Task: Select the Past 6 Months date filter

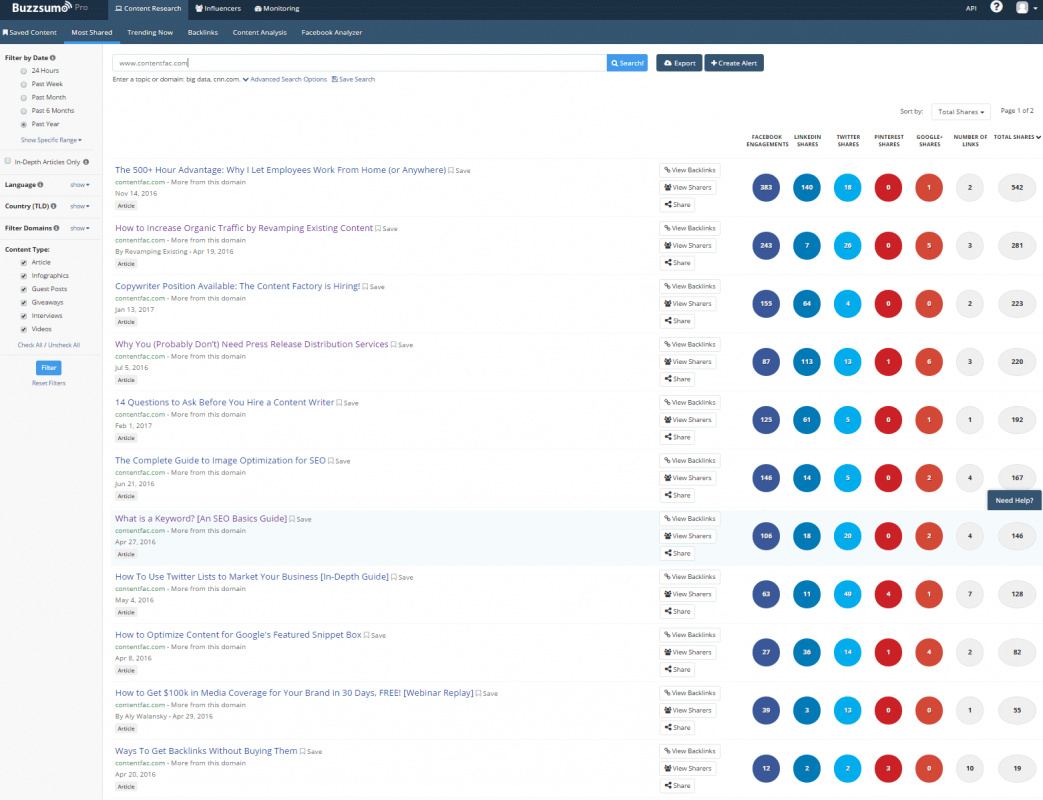Action: pos(24,111)
